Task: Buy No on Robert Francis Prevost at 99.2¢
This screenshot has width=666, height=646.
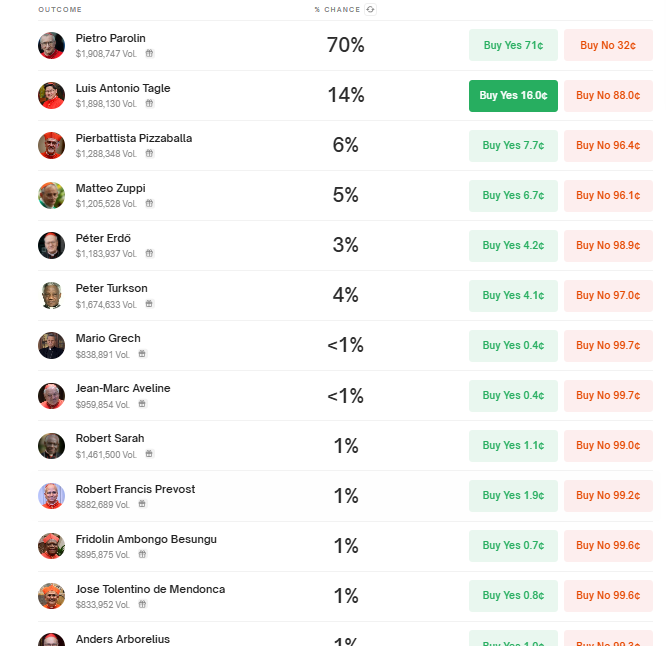Action: coord(608,496)
